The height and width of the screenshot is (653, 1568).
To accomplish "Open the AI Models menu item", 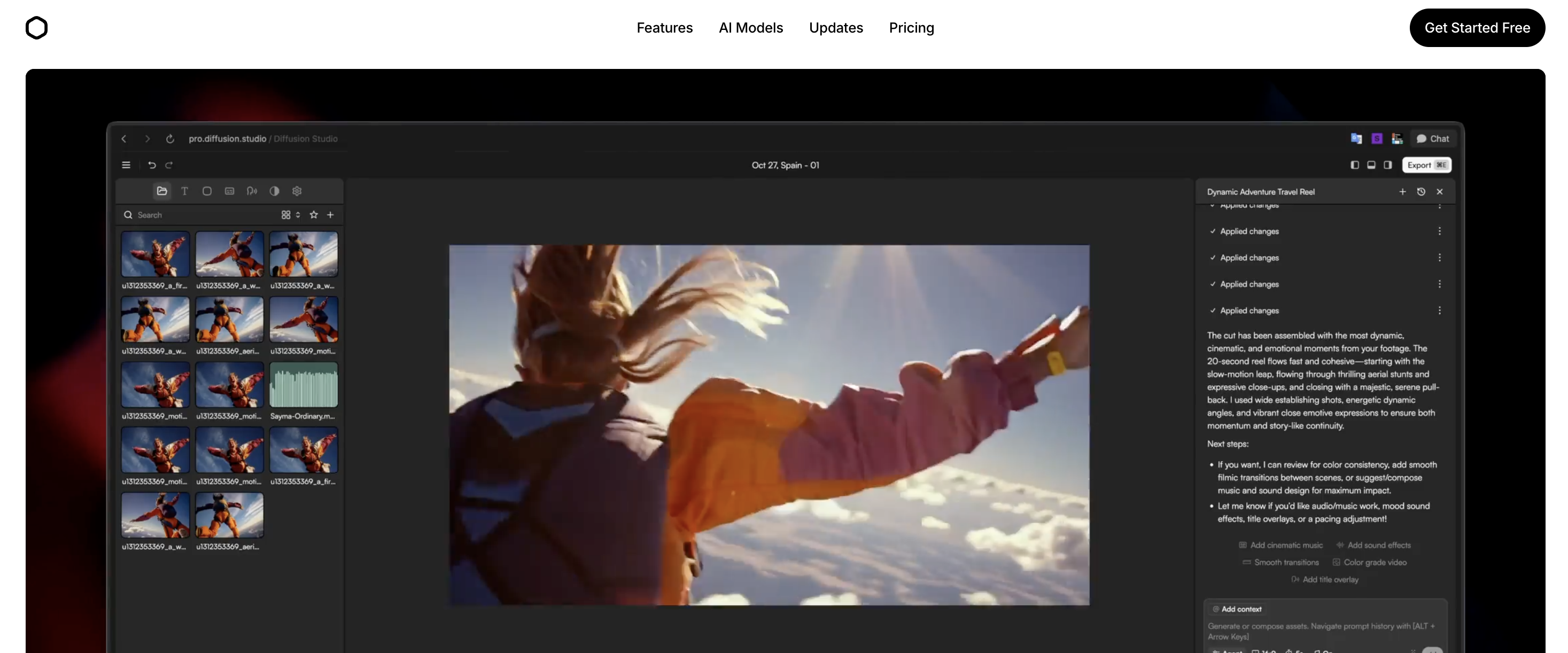I will pos(750,27).
